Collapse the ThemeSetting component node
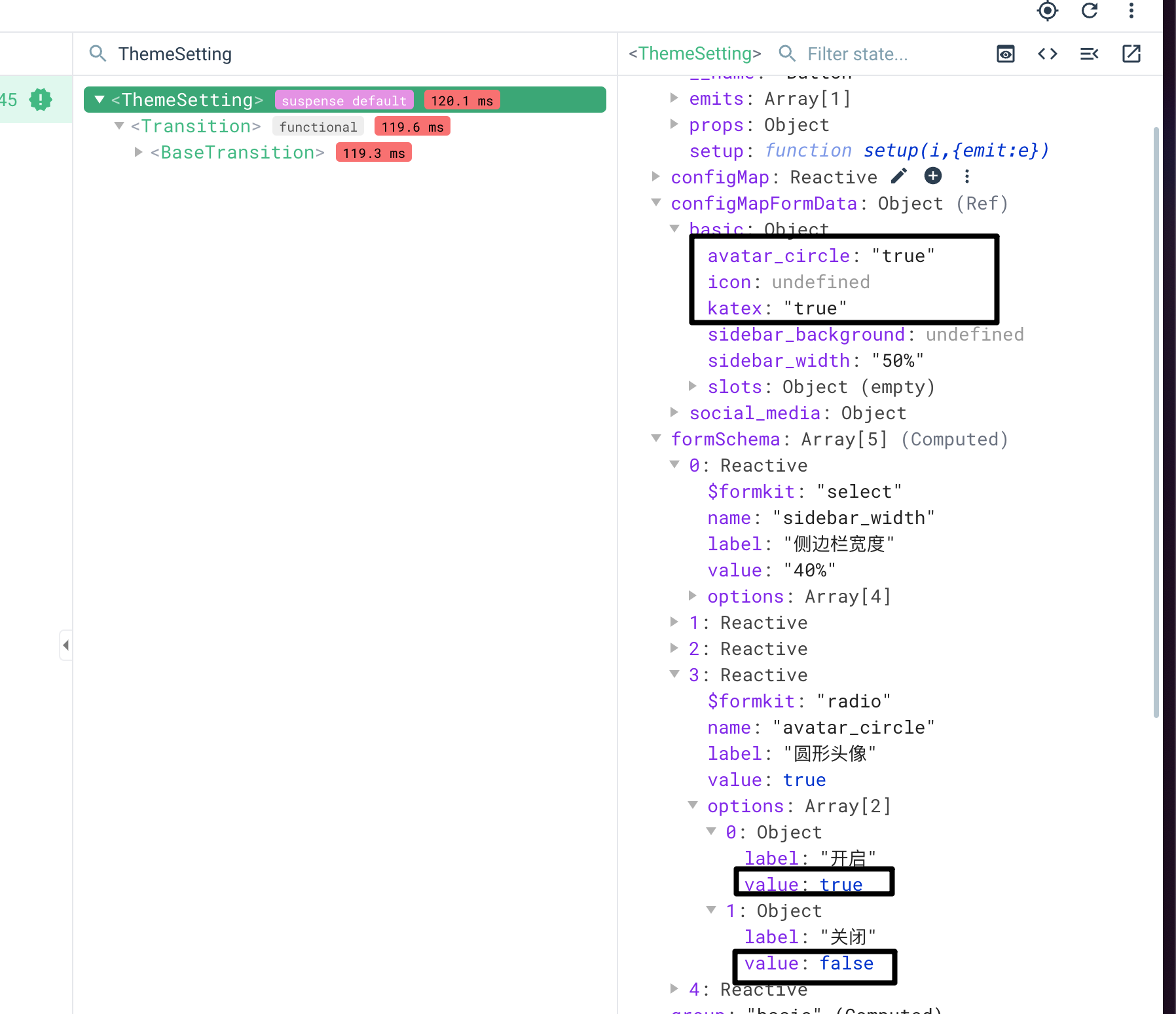1176x1014 pixels. tap(98, 100)
